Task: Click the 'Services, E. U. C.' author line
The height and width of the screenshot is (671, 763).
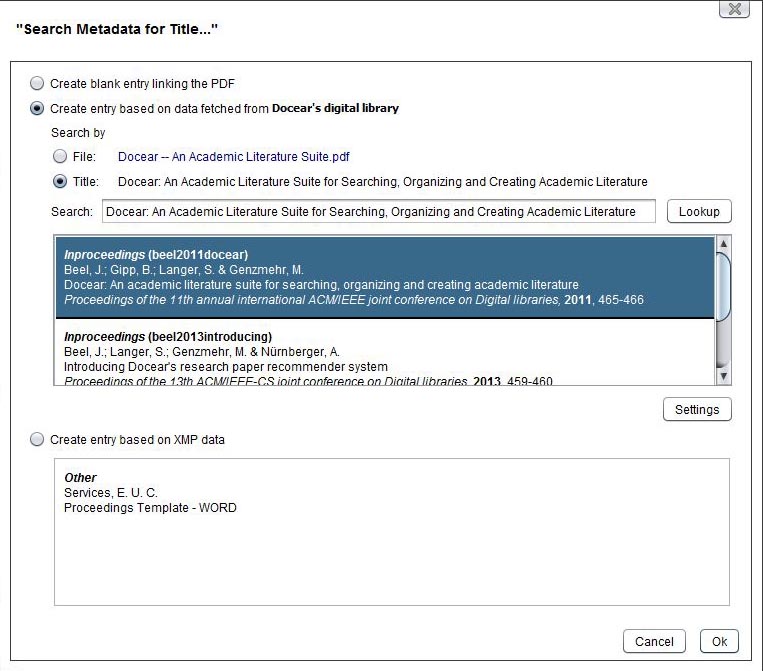Action: (x=111, y=492)
